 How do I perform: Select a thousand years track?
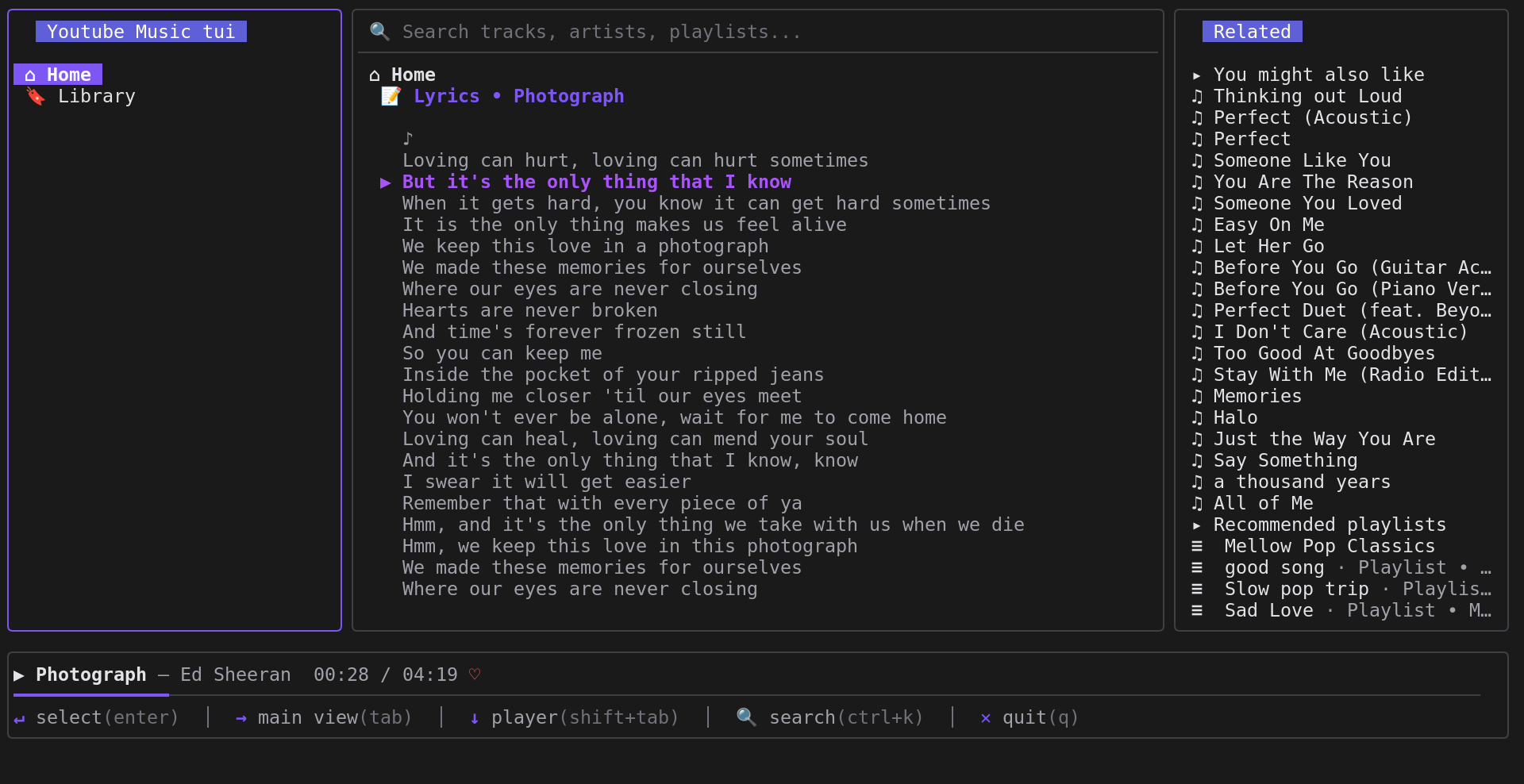[x=1302, y=482]
